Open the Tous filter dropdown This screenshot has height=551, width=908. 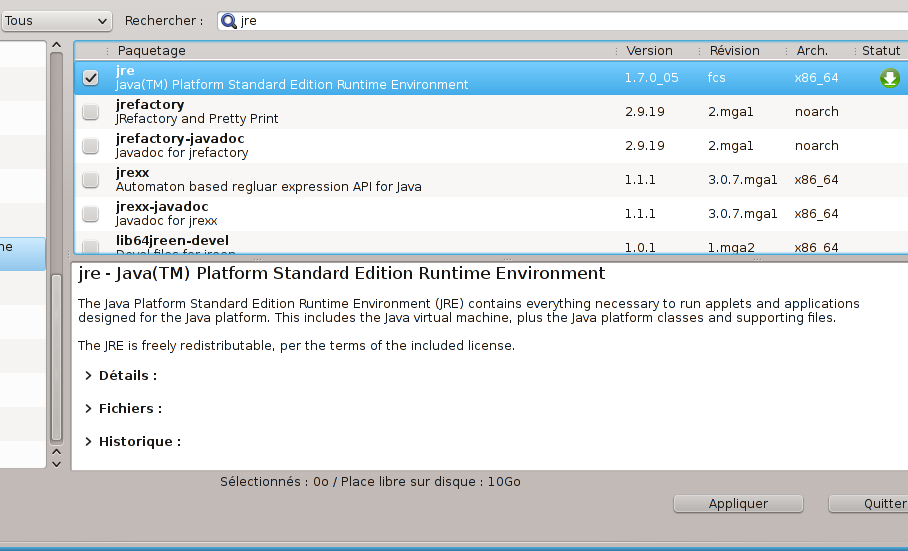coord(56,21)
